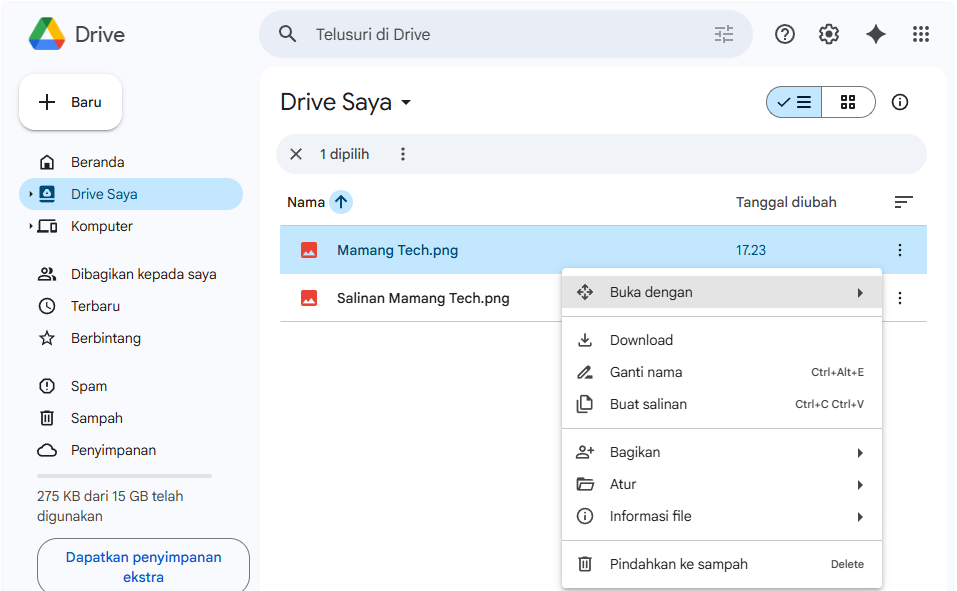Viewport: 957px width, 591px height.
Task: Open Sampah trash folder
Action: click(x=131, y=418)
